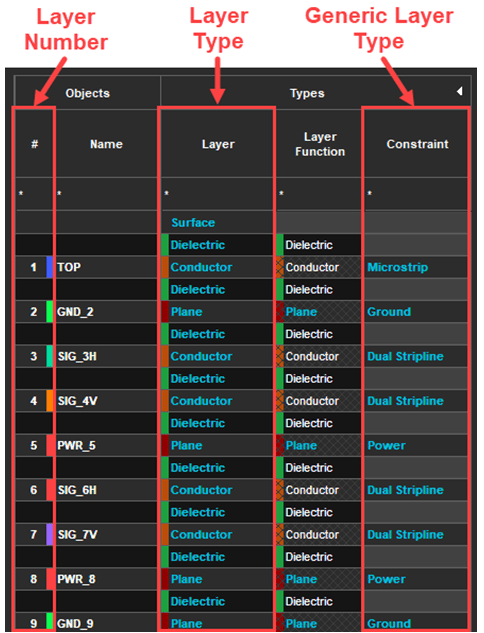Click the red color swatch for SIG_6H
484x633 pixels.
(50, 490)
